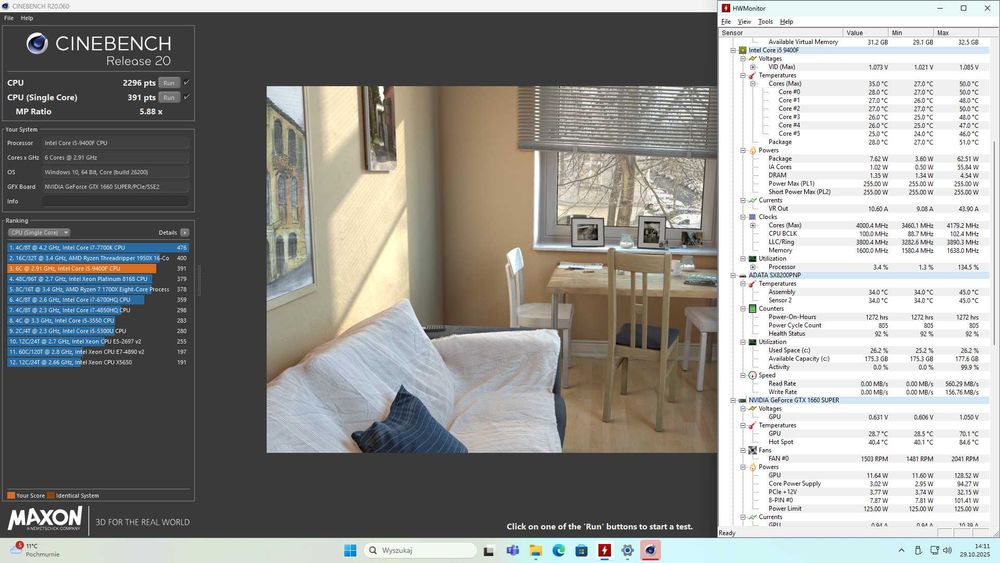Open the Windows Start menu
The width and height of the screenshot is (1000, 563).
click(350, 550)
